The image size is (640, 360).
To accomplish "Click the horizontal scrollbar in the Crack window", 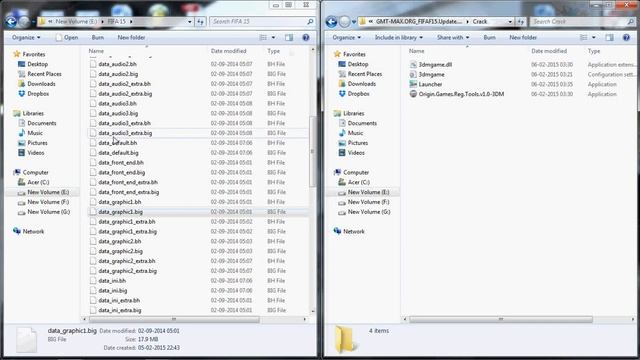I will pos(501,319).
